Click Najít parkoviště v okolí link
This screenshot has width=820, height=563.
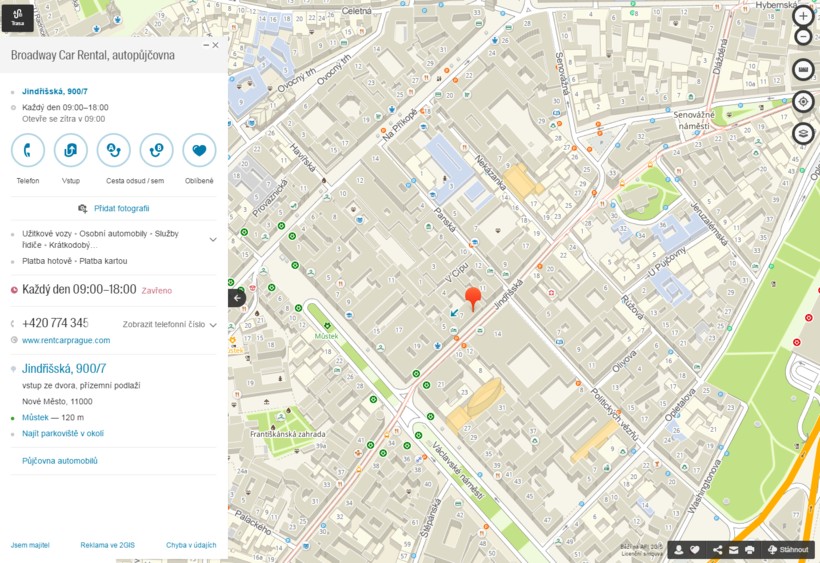tap(63, 433)
